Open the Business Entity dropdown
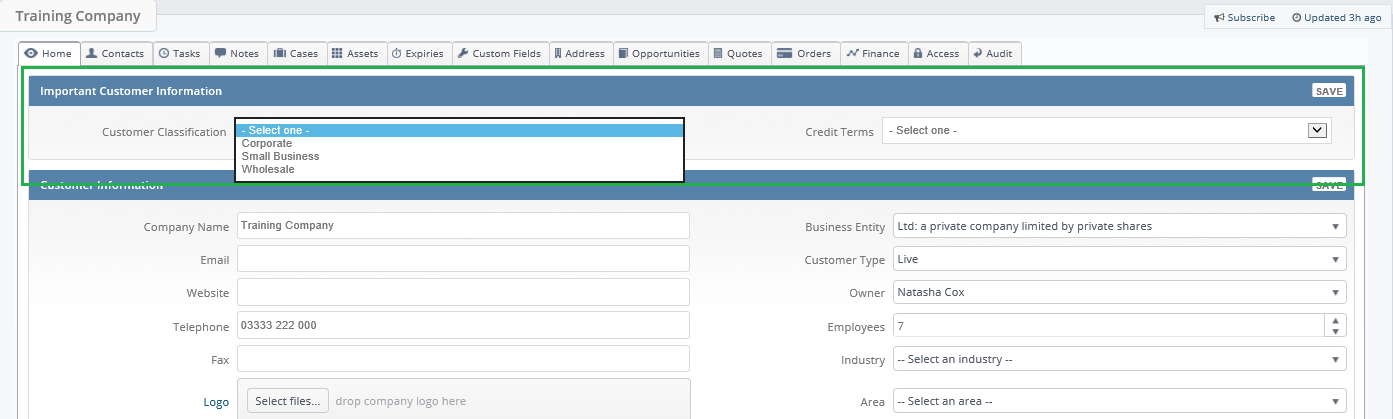Screen dimensions: 1393x419 [1119, 226]
